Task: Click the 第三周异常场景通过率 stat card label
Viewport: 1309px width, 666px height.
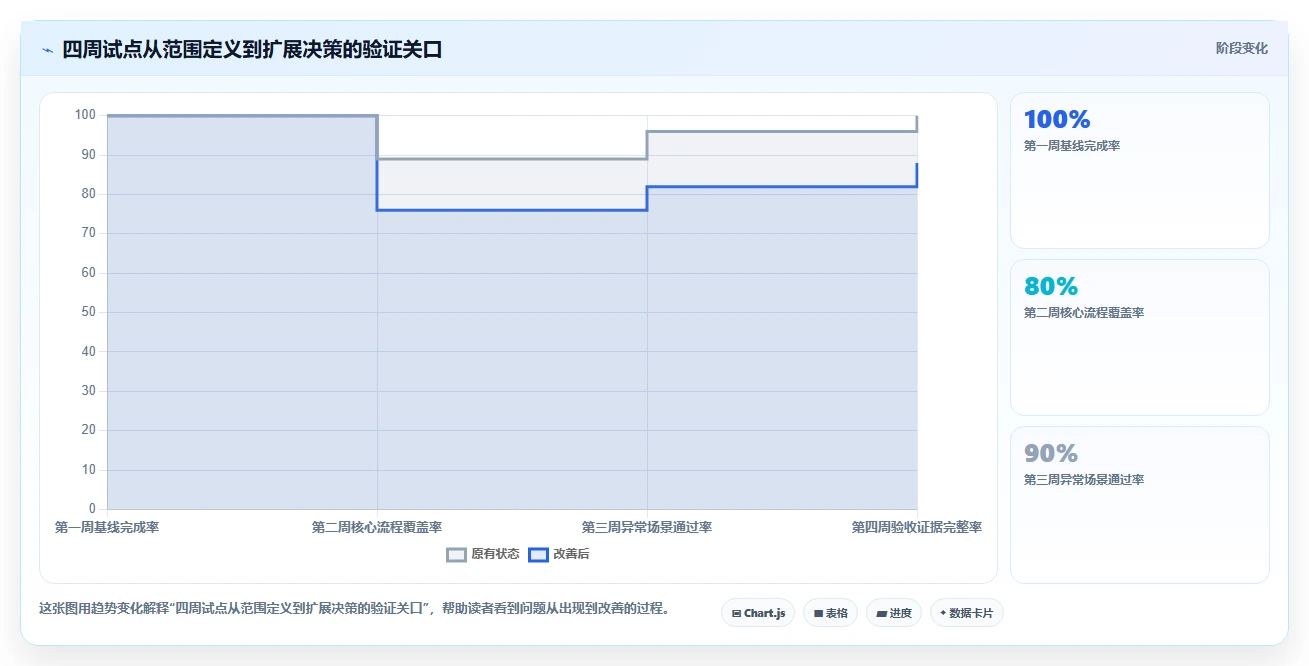Action: 1083,480
